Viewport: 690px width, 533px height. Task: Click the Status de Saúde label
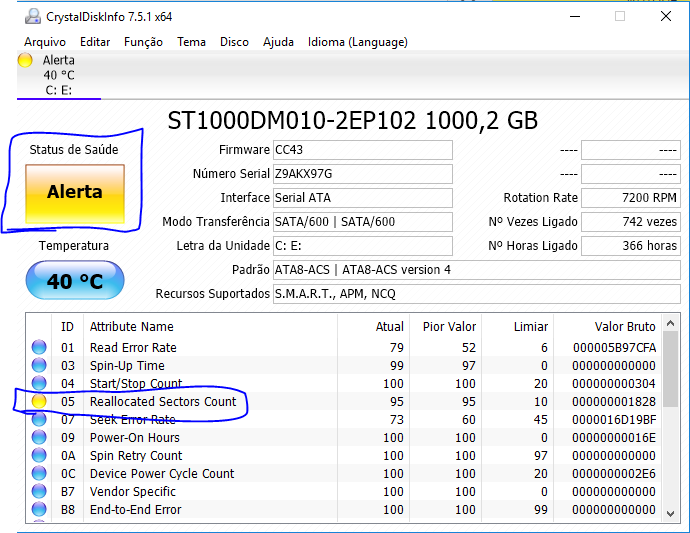74,150
